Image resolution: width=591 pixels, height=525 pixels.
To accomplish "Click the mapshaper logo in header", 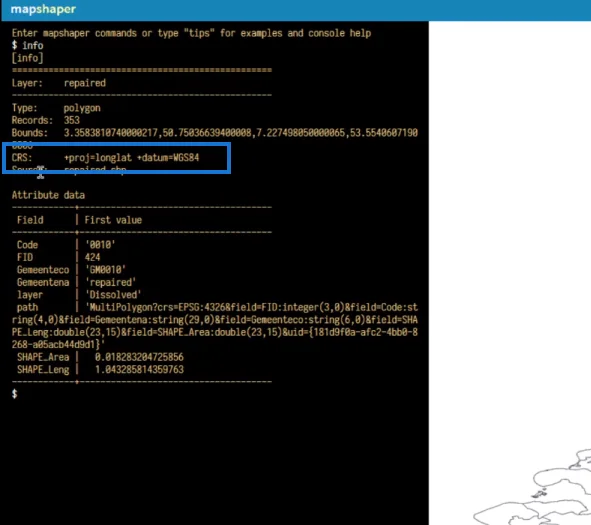I will [43, 9].
